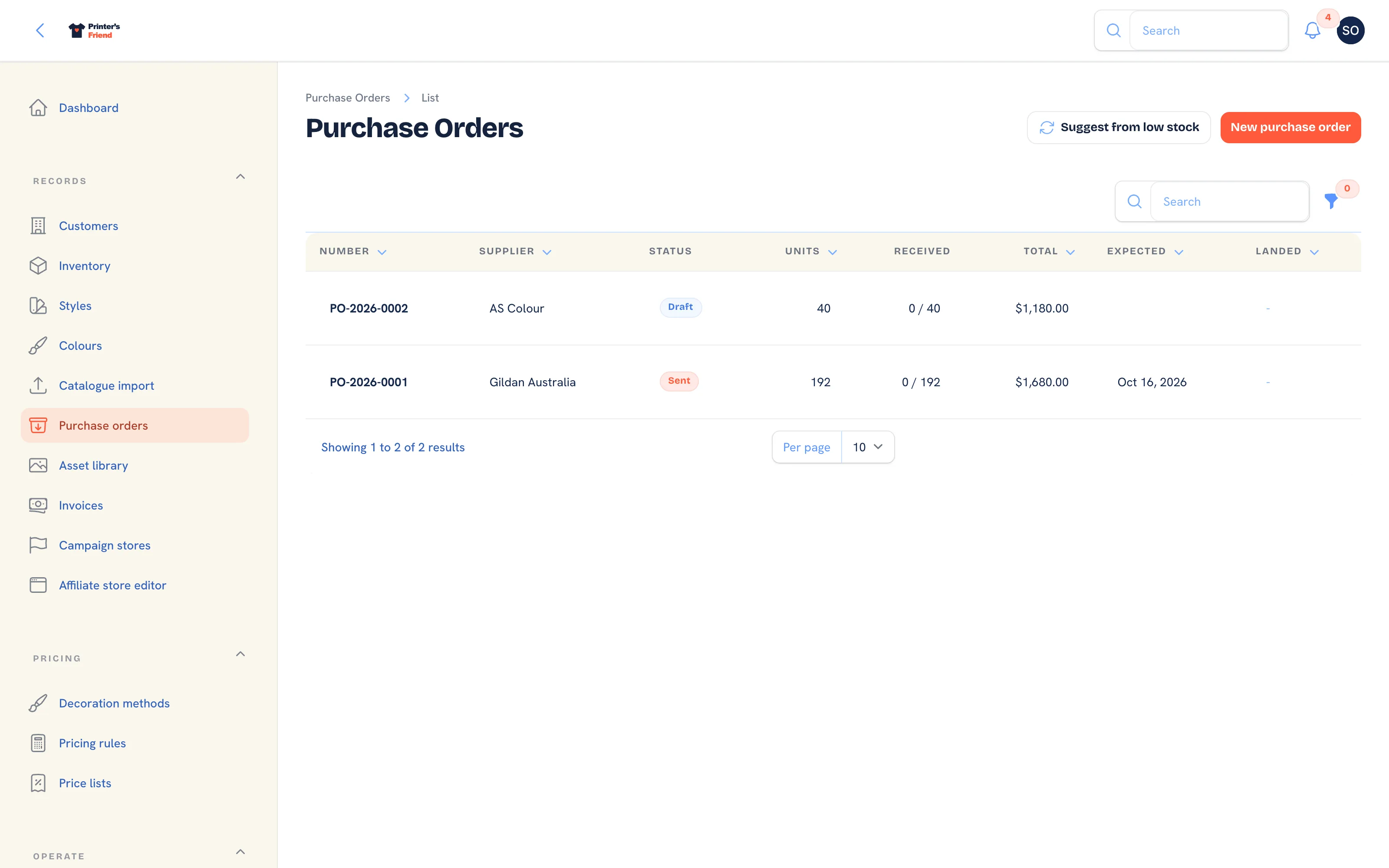This screenshot has height=868, width=1389.
Task: Click the Decoration methods brush icon
Action: (x=38, y=703)
